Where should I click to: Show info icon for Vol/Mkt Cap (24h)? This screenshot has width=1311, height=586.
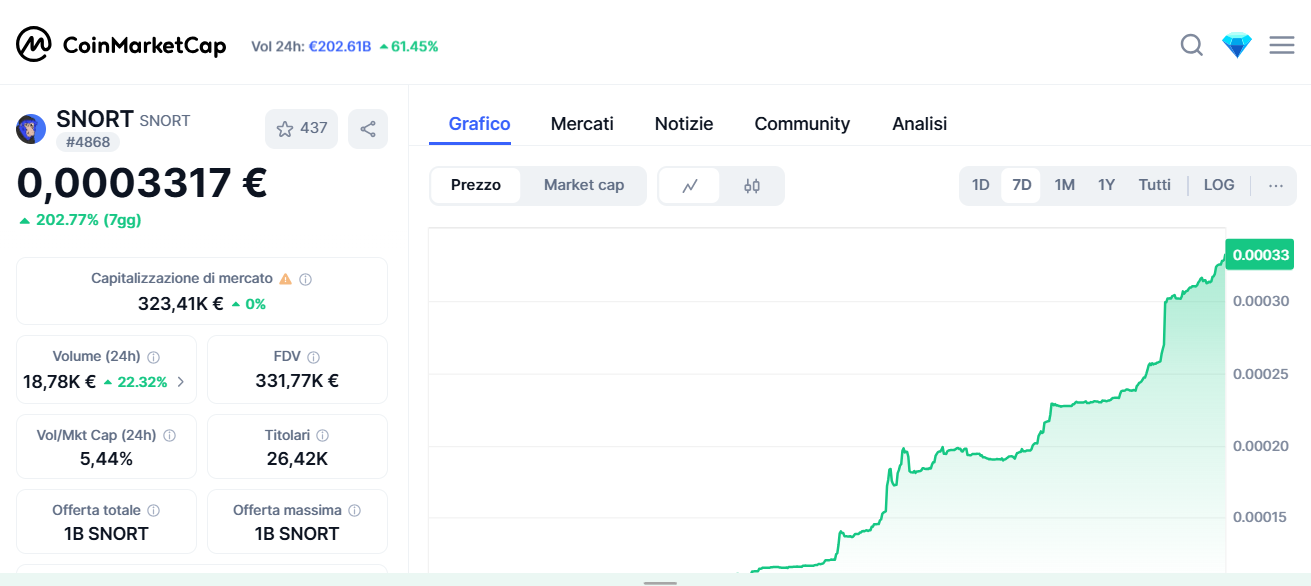pos(169,436)
